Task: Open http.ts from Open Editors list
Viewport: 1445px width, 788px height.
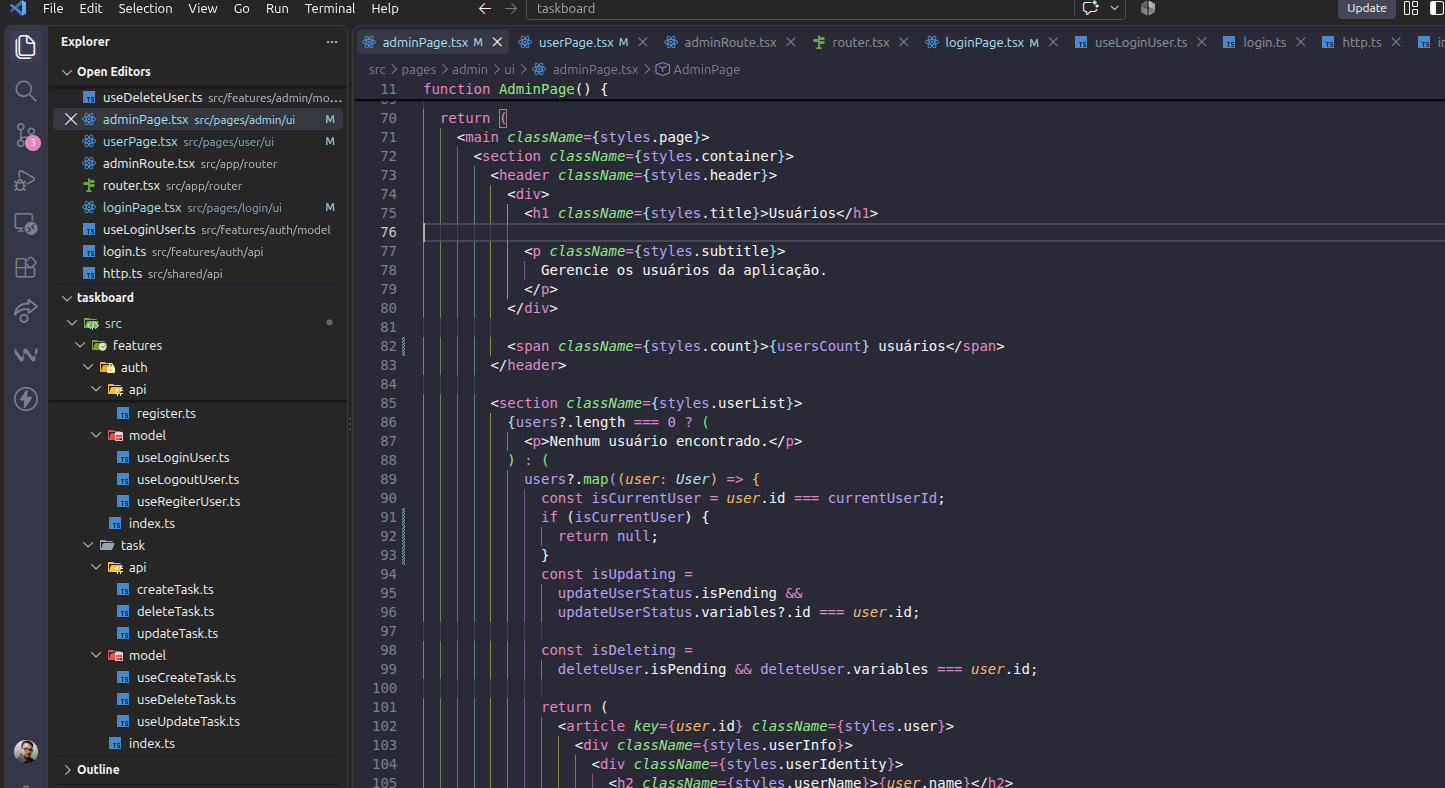Action: coord(122,274)
